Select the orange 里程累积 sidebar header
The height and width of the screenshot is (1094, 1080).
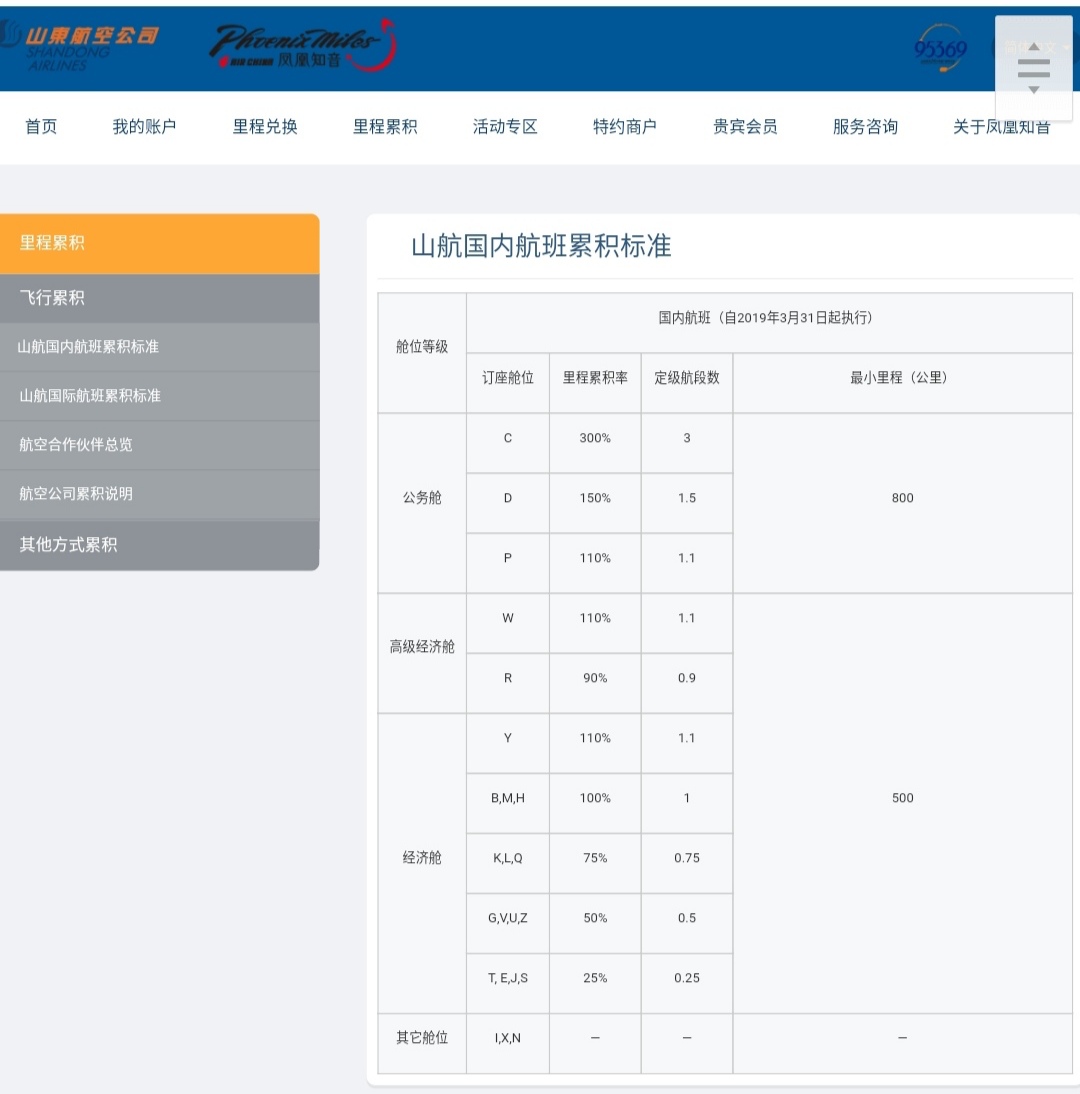click(x=160, y=243)
